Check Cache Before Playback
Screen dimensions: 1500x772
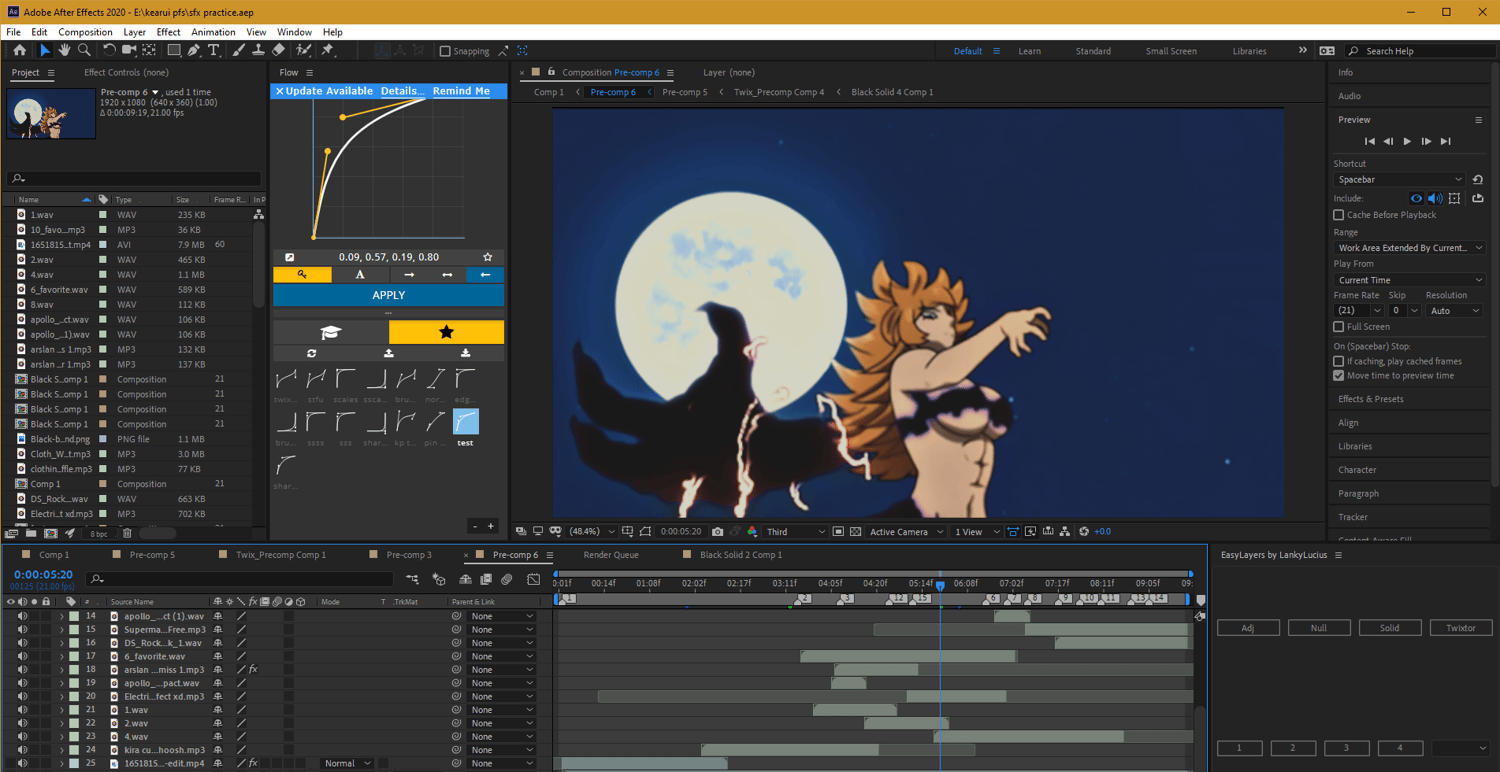tap(1339, 215)
